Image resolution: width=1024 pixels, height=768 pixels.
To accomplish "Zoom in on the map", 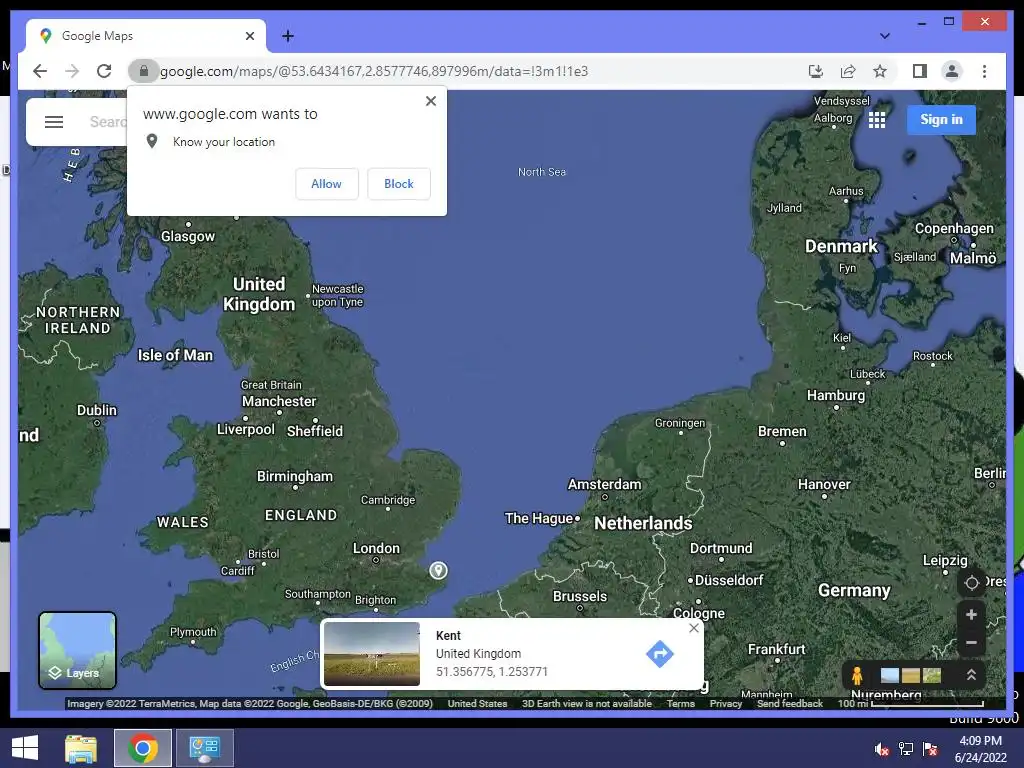I will 971,615.
